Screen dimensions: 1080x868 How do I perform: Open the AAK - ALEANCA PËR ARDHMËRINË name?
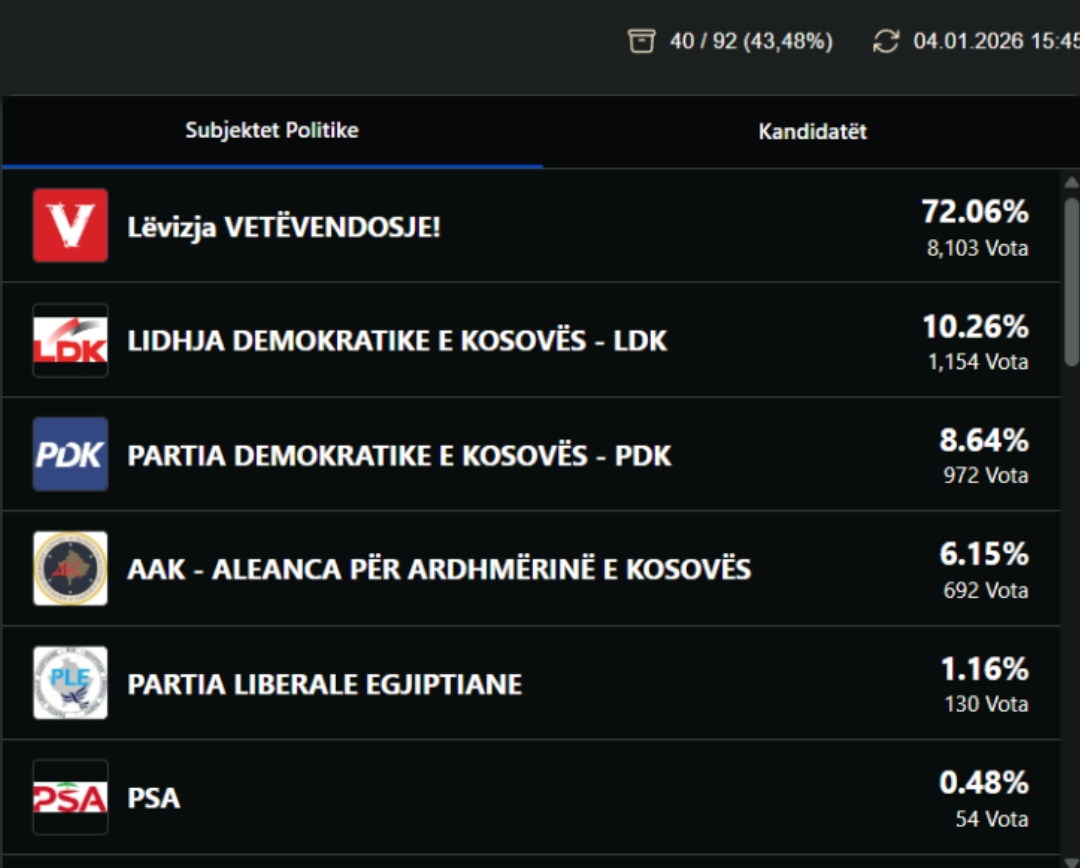439,570
